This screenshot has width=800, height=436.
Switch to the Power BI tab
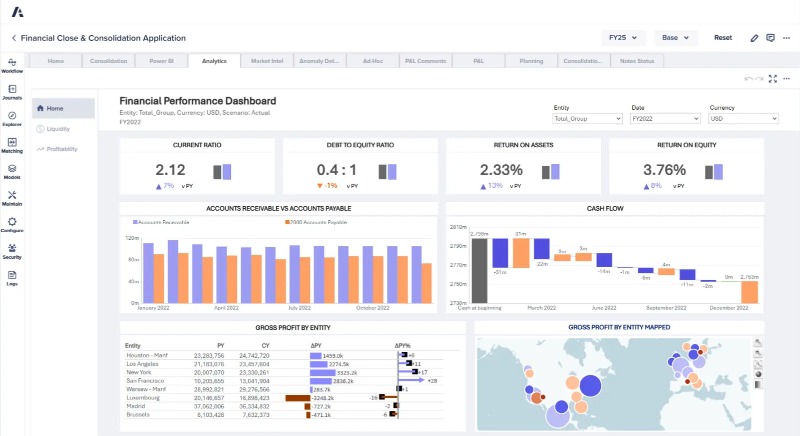pyautogui.click(x=163, y=61)
